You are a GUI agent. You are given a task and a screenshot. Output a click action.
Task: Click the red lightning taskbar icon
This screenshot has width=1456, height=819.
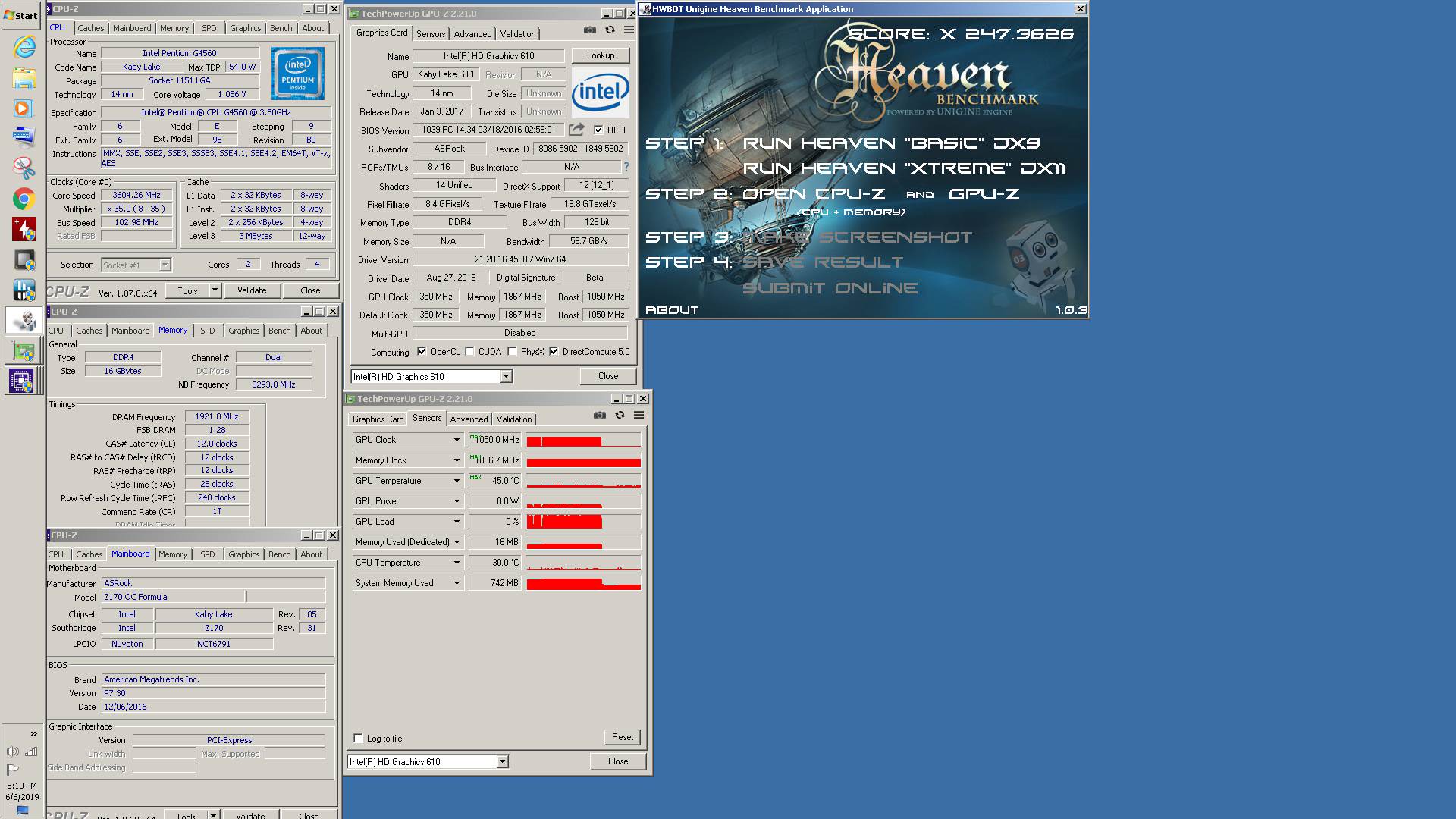click(24, 229)
